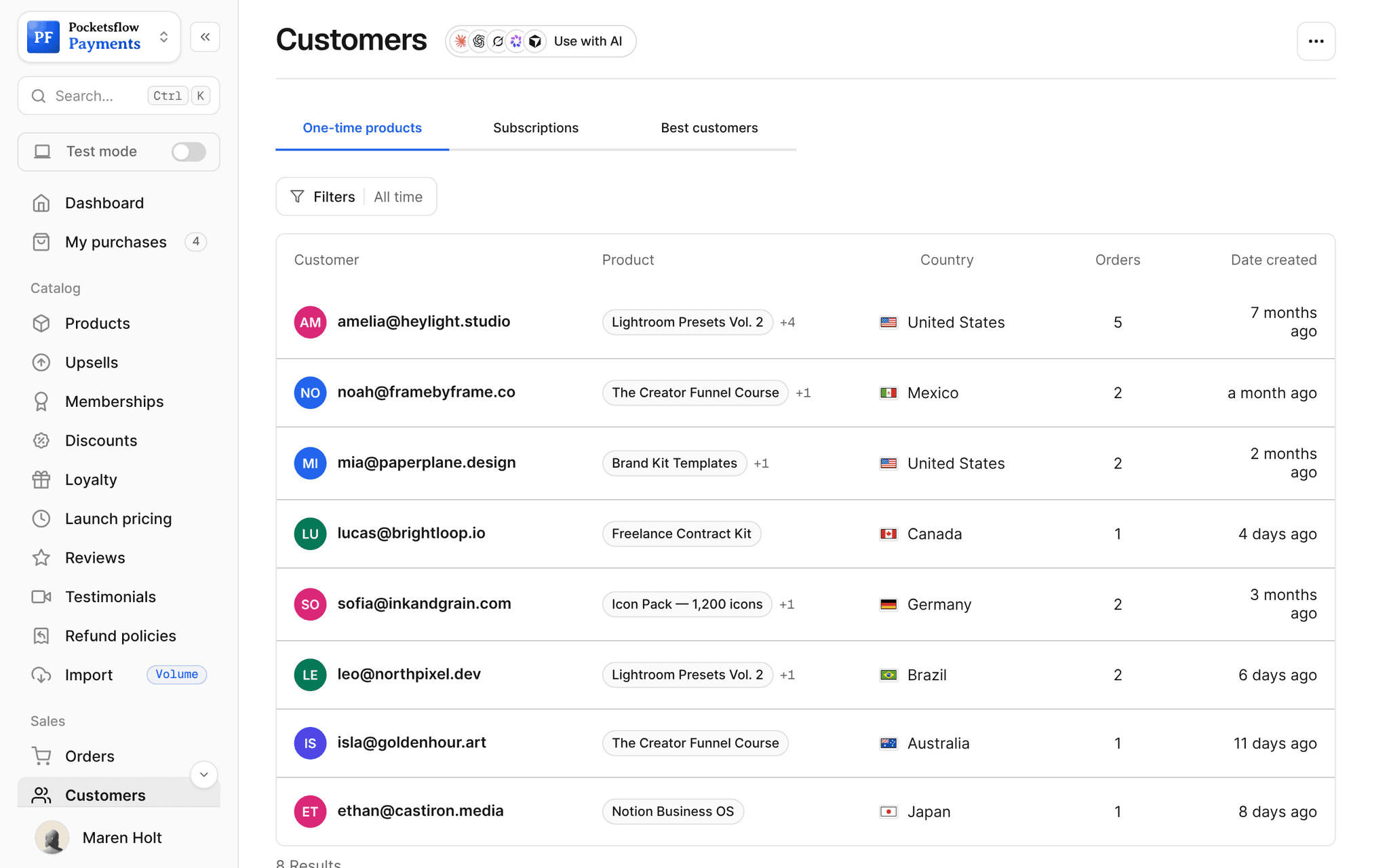
Task: Open My purchases bag icon
Action: click(41, 242)
